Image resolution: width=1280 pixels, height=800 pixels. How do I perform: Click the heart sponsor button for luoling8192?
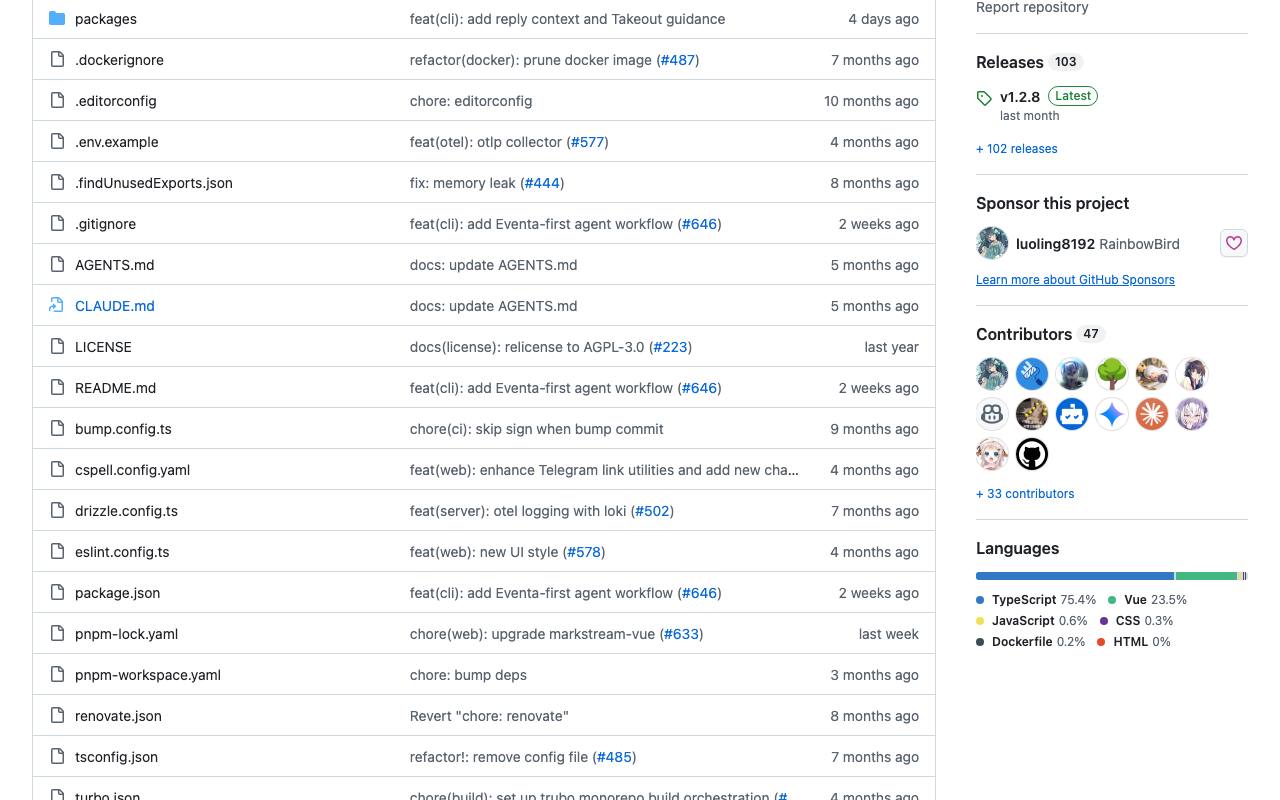(x=1234, y=243)
